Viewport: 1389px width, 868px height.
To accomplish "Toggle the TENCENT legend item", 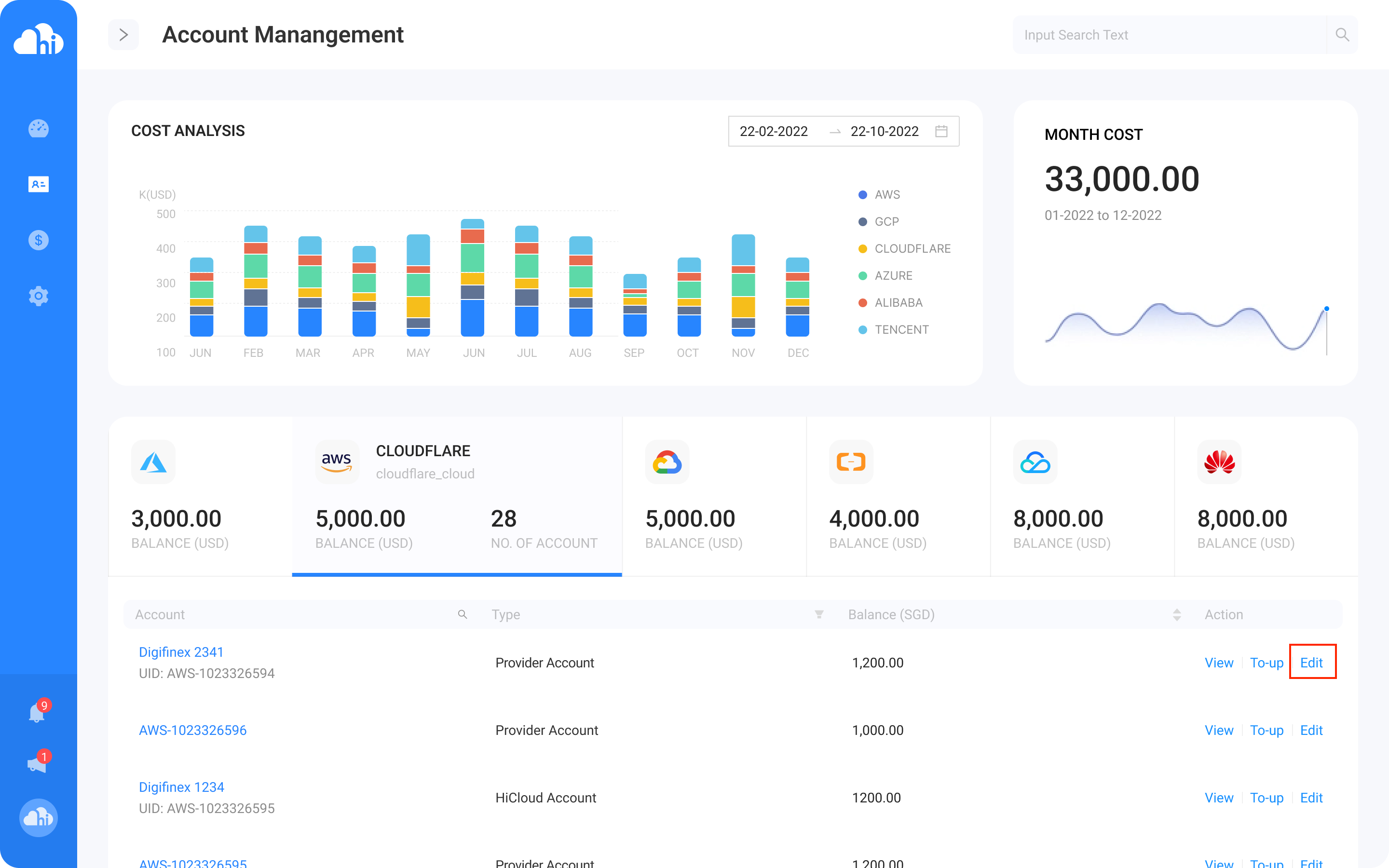I will 893,329.
